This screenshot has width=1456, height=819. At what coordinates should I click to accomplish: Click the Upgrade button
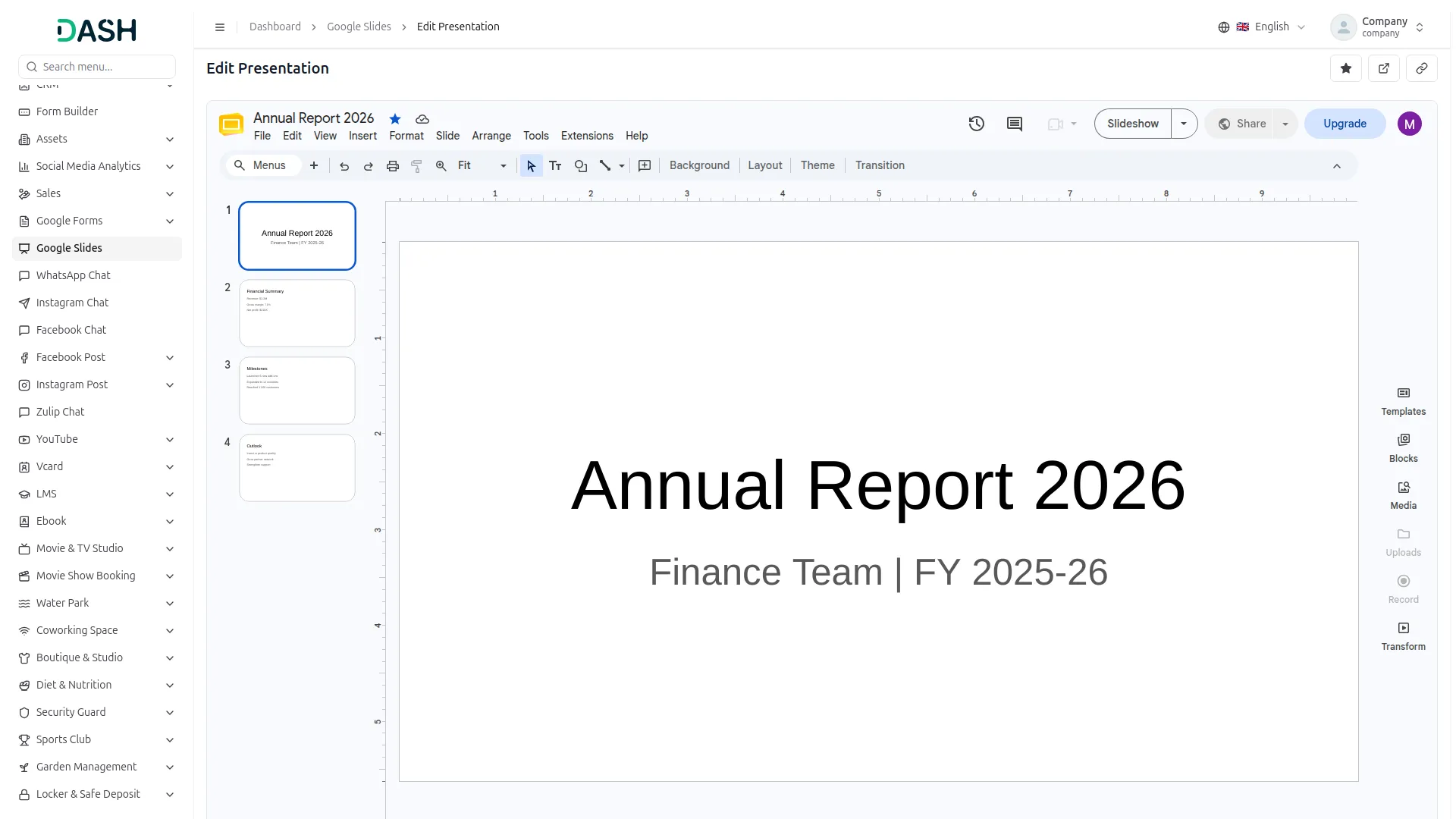coord(1345,124)
